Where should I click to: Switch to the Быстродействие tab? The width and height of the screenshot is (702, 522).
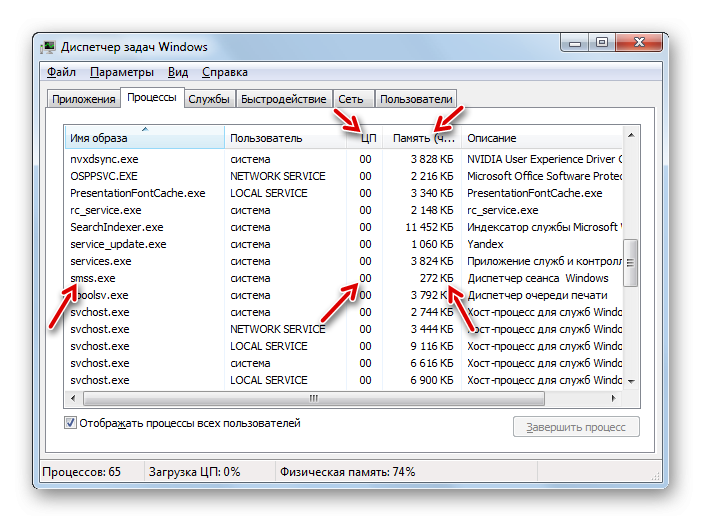click(283, 99)
